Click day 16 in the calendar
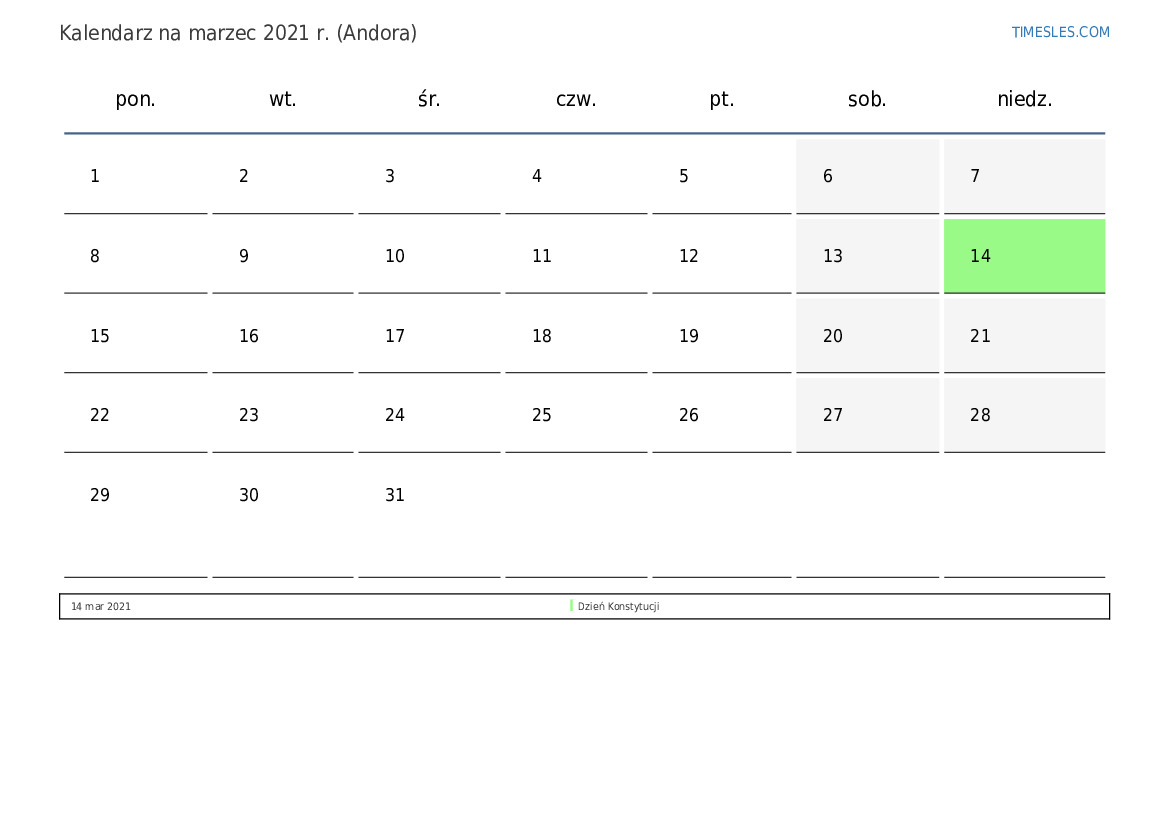This screenshot has height=827, width=1169. pos(283,336)
